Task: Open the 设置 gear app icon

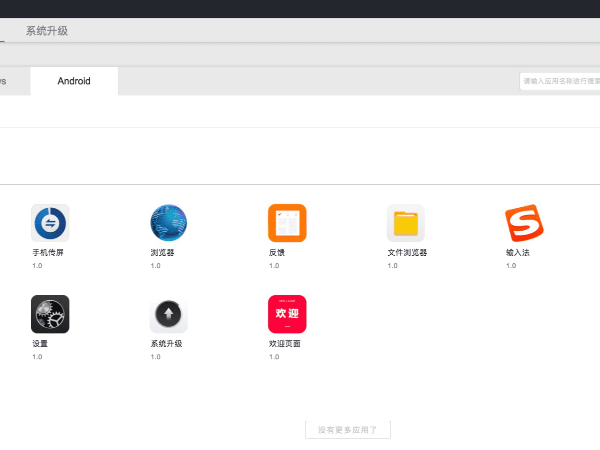Action: (50, 314)
